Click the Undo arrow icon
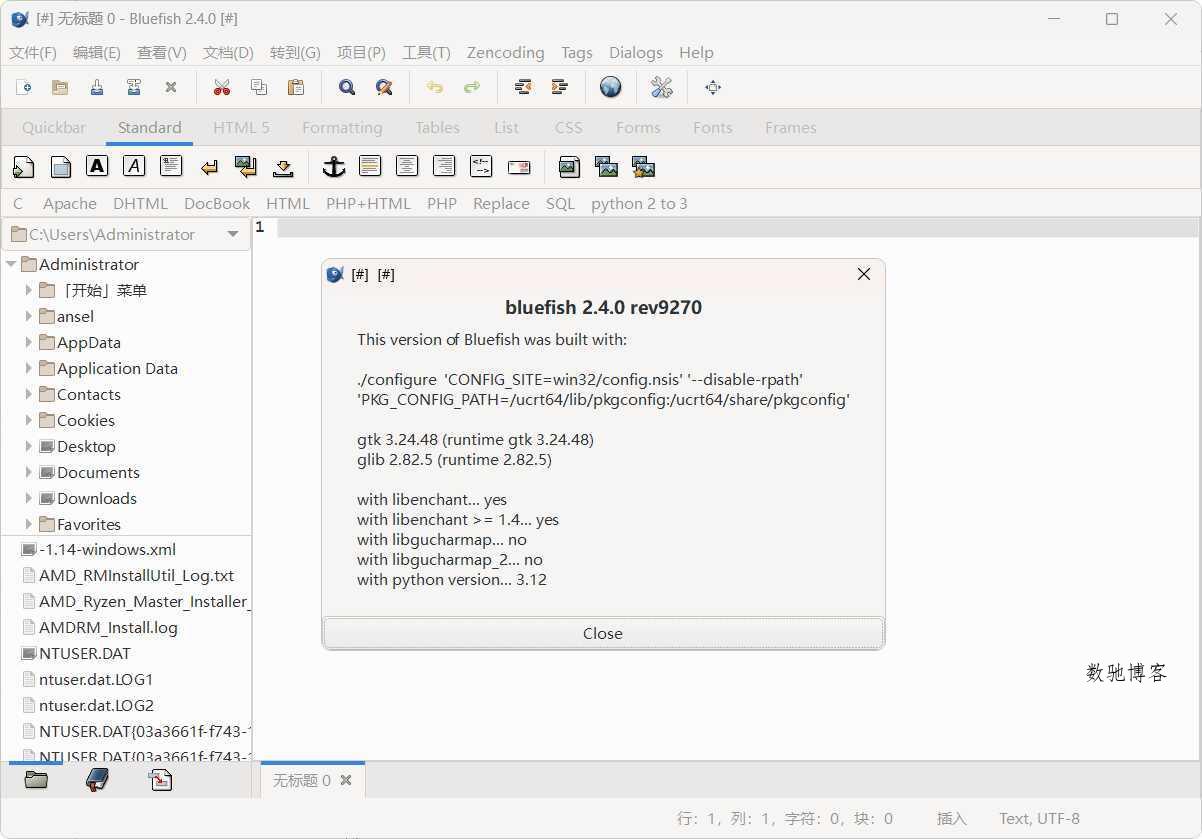 435,87
